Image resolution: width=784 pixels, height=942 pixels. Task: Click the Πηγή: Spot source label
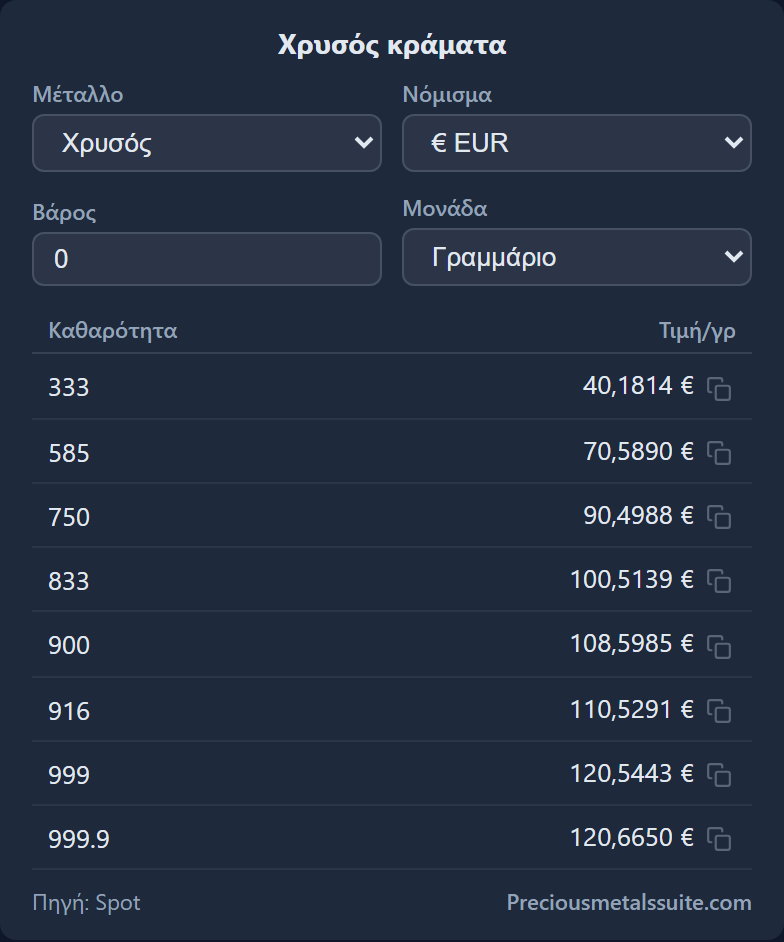pyautogui.click(x=87, y=903)
